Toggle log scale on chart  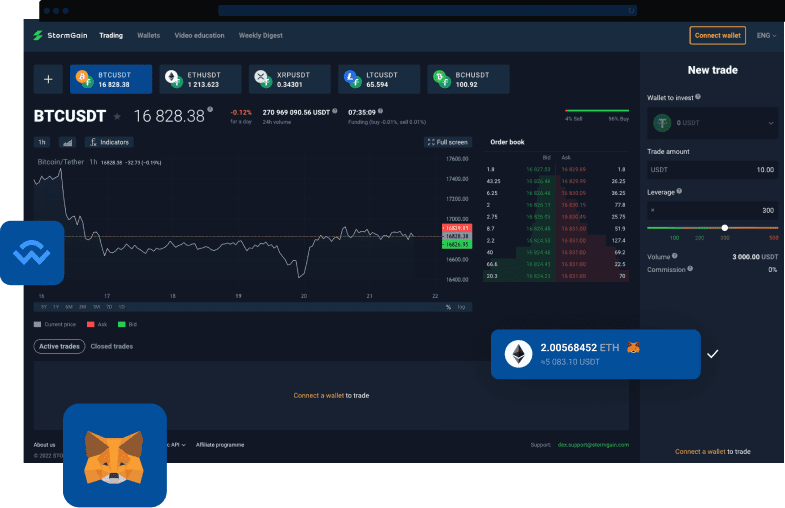point(461,307)
